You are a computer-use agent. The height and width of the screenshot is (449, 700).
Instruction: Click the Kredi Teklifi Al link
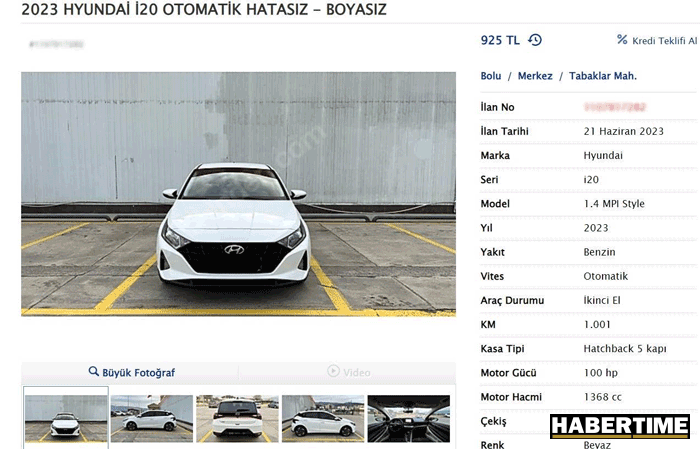pos(664,41)
